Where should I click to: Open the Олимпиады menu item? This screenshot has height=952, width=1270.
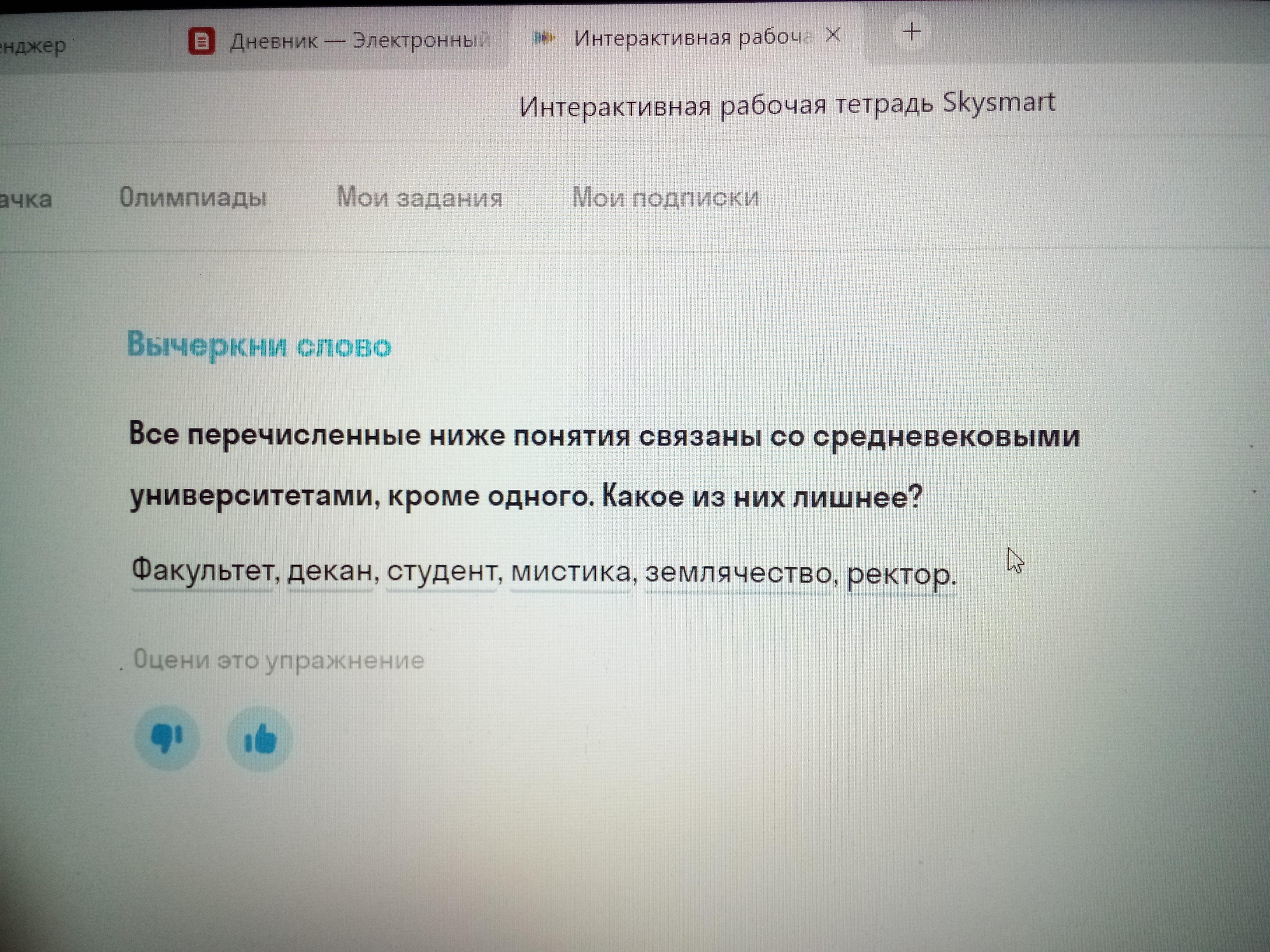tap(193, 198)
